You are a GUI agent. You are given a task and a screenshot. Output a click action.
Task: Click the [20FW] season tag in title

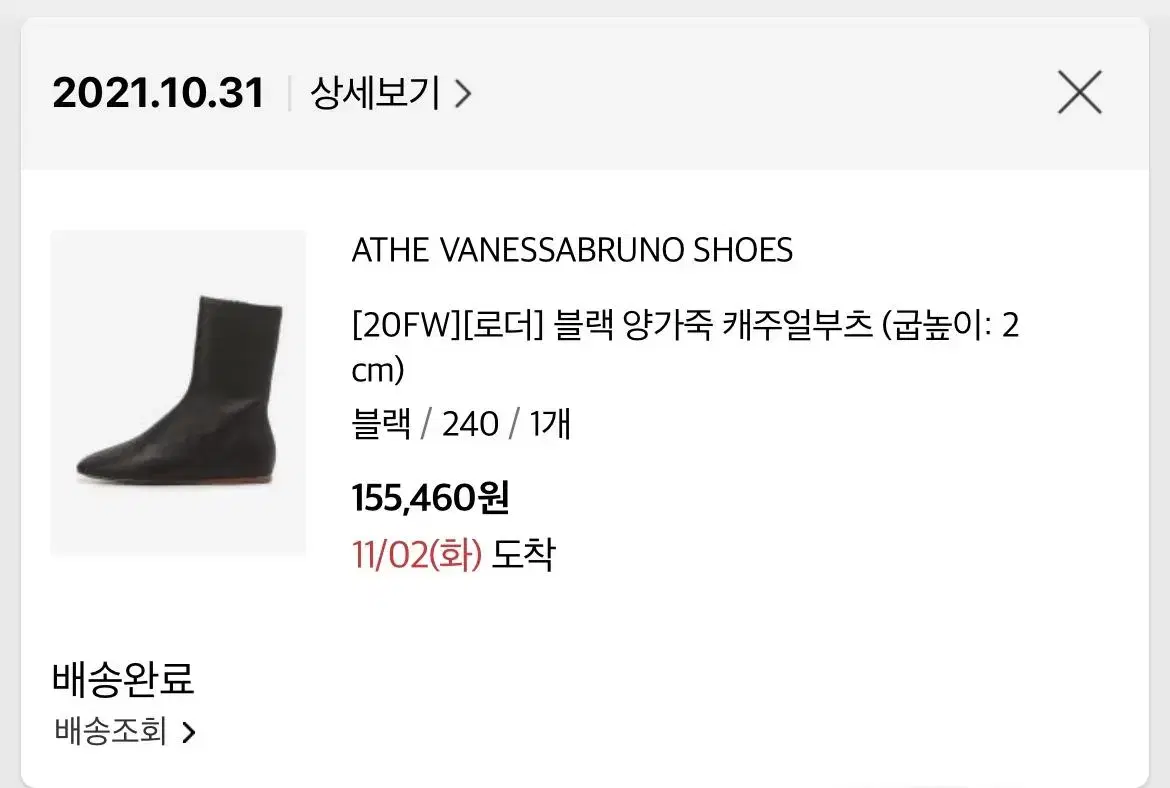(406, 325)
